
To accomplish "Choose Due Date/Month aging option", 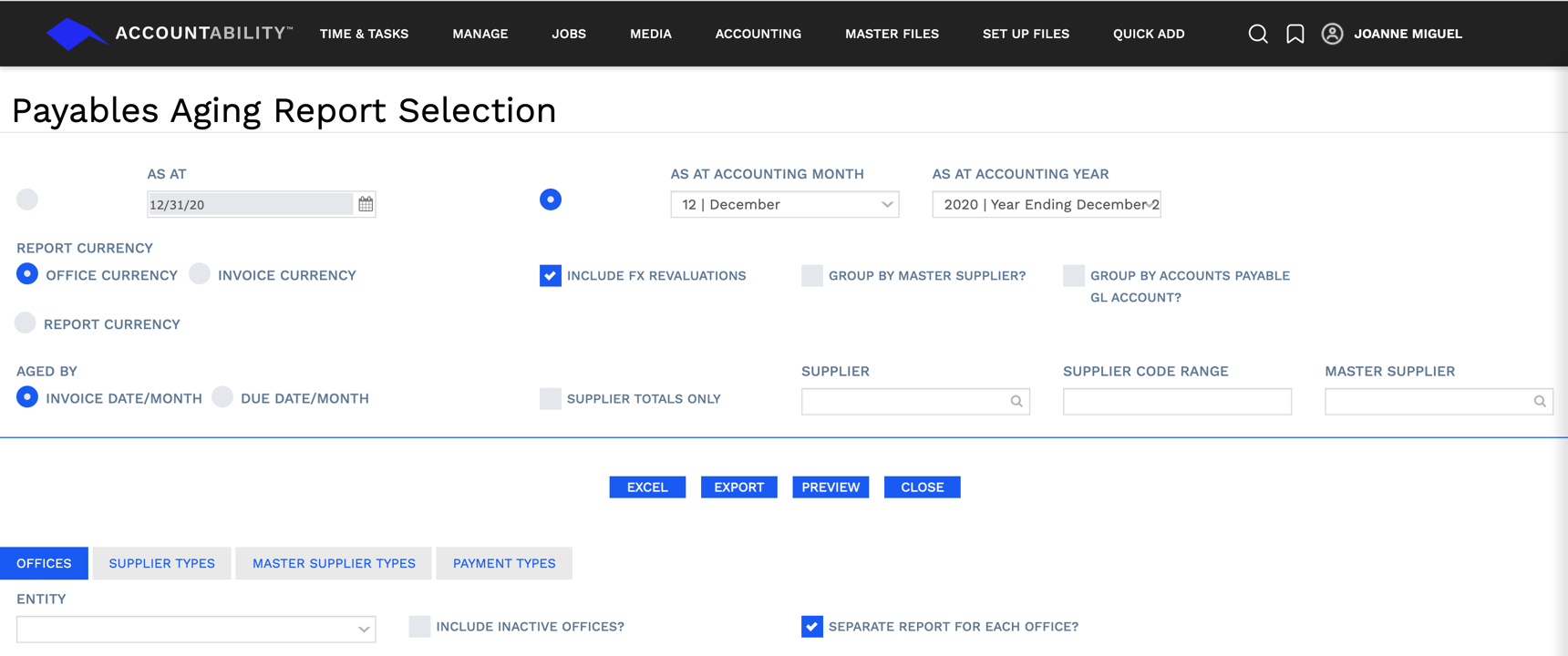I will click(x=222, y=397).
